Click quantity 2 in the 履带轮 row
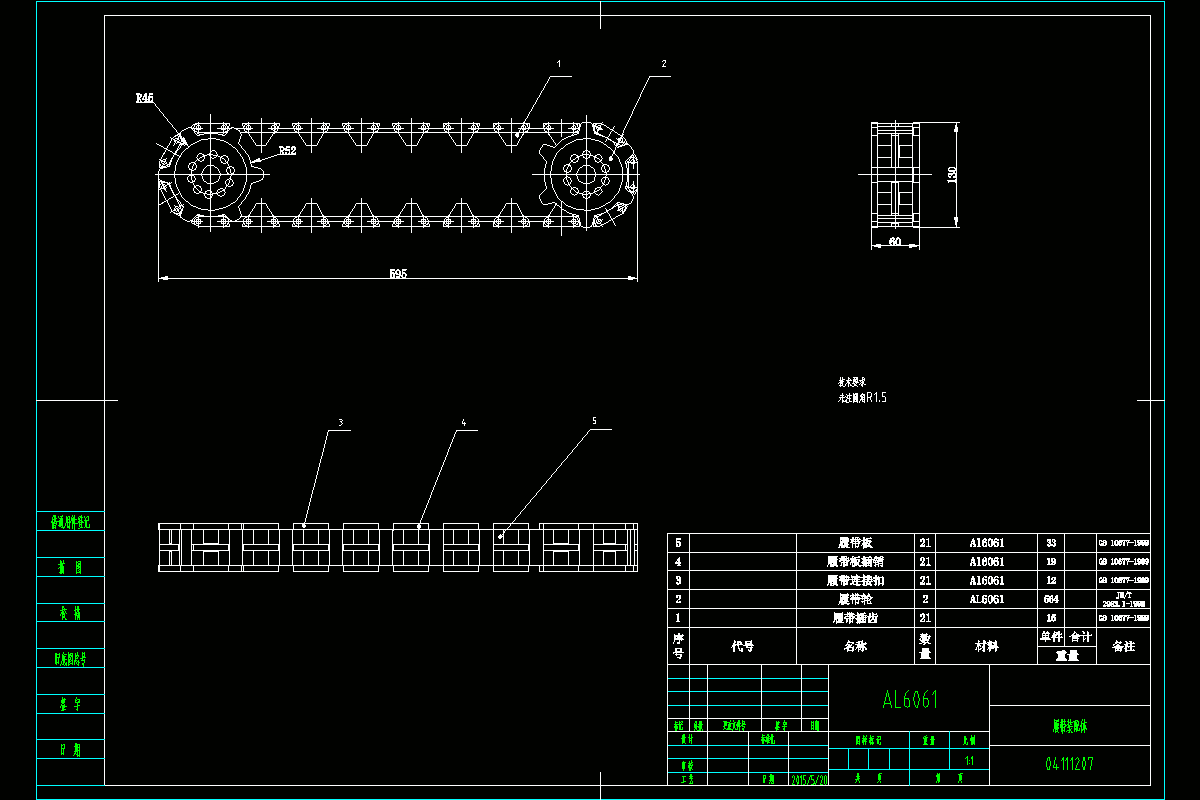 (x=925, y=599)
